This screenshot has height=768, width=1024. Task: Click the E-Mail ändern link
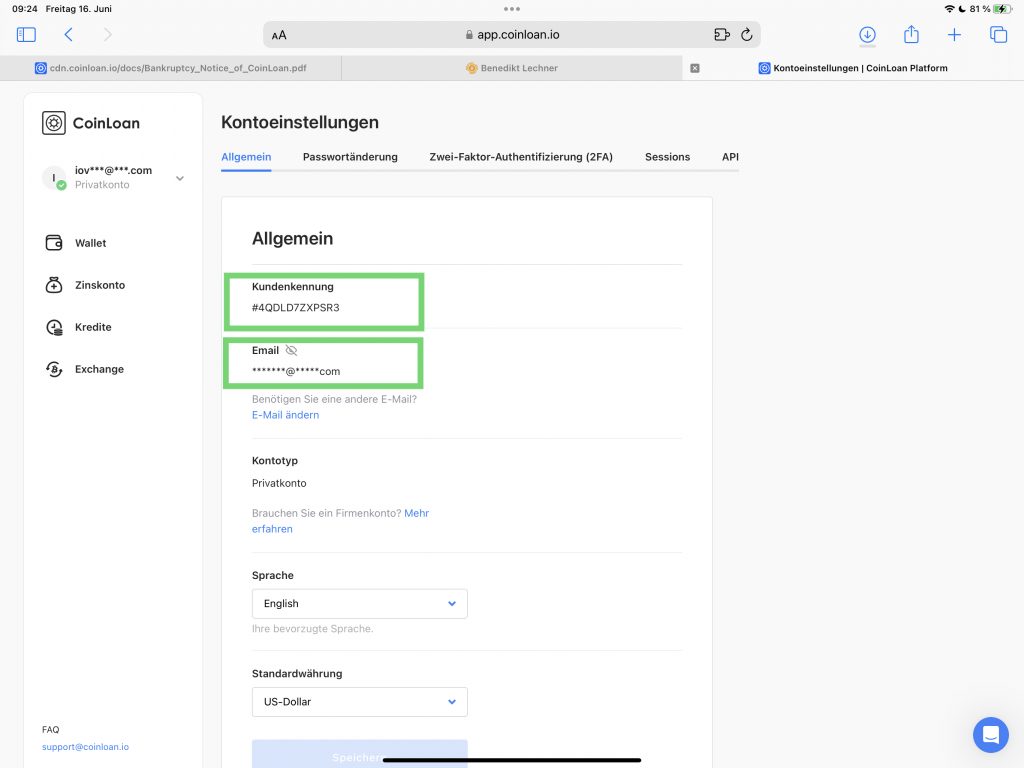pyautogui.click(x=285, y=415)
